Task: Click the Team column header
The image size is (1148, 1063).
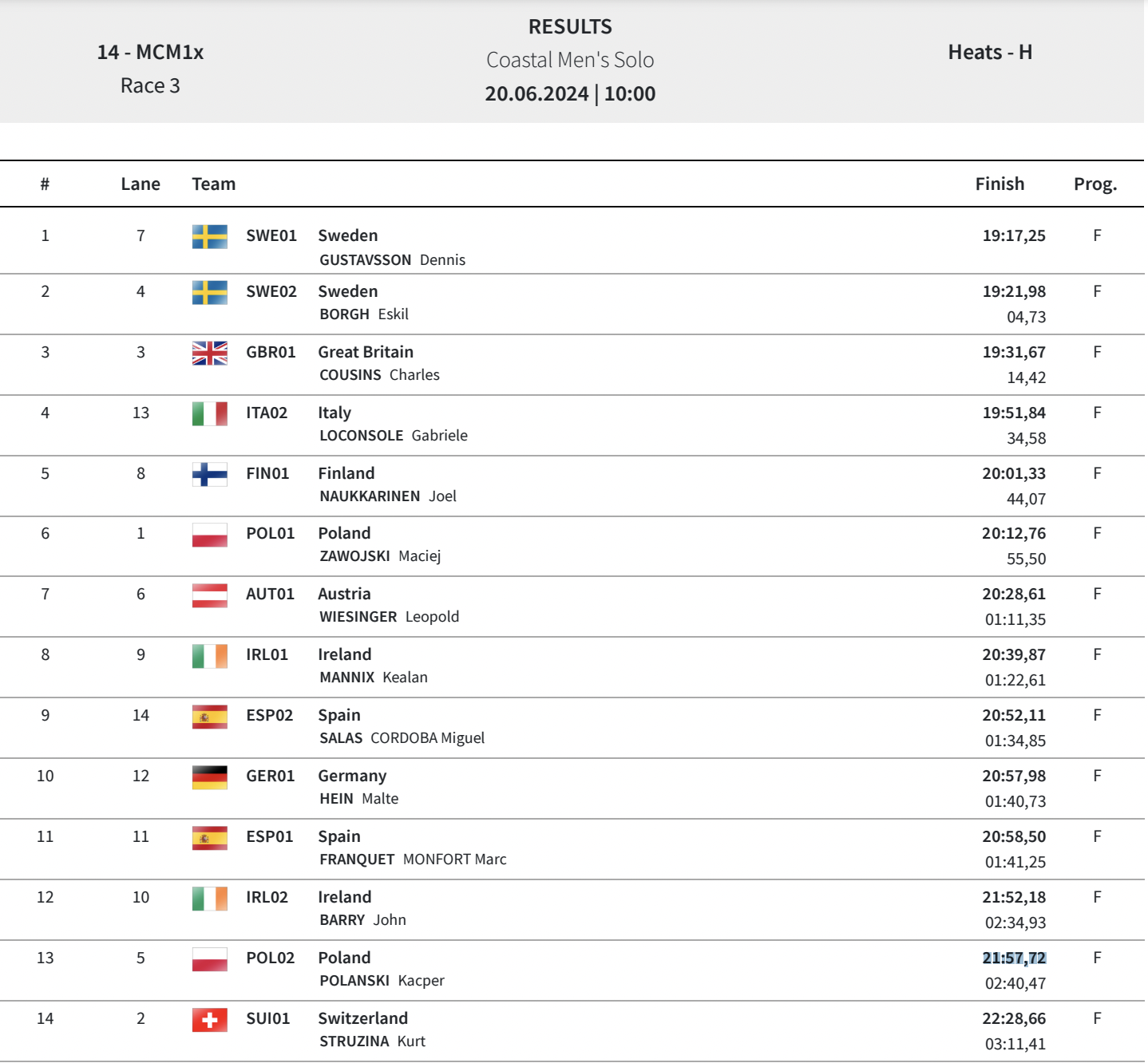Action: point(214,184)
